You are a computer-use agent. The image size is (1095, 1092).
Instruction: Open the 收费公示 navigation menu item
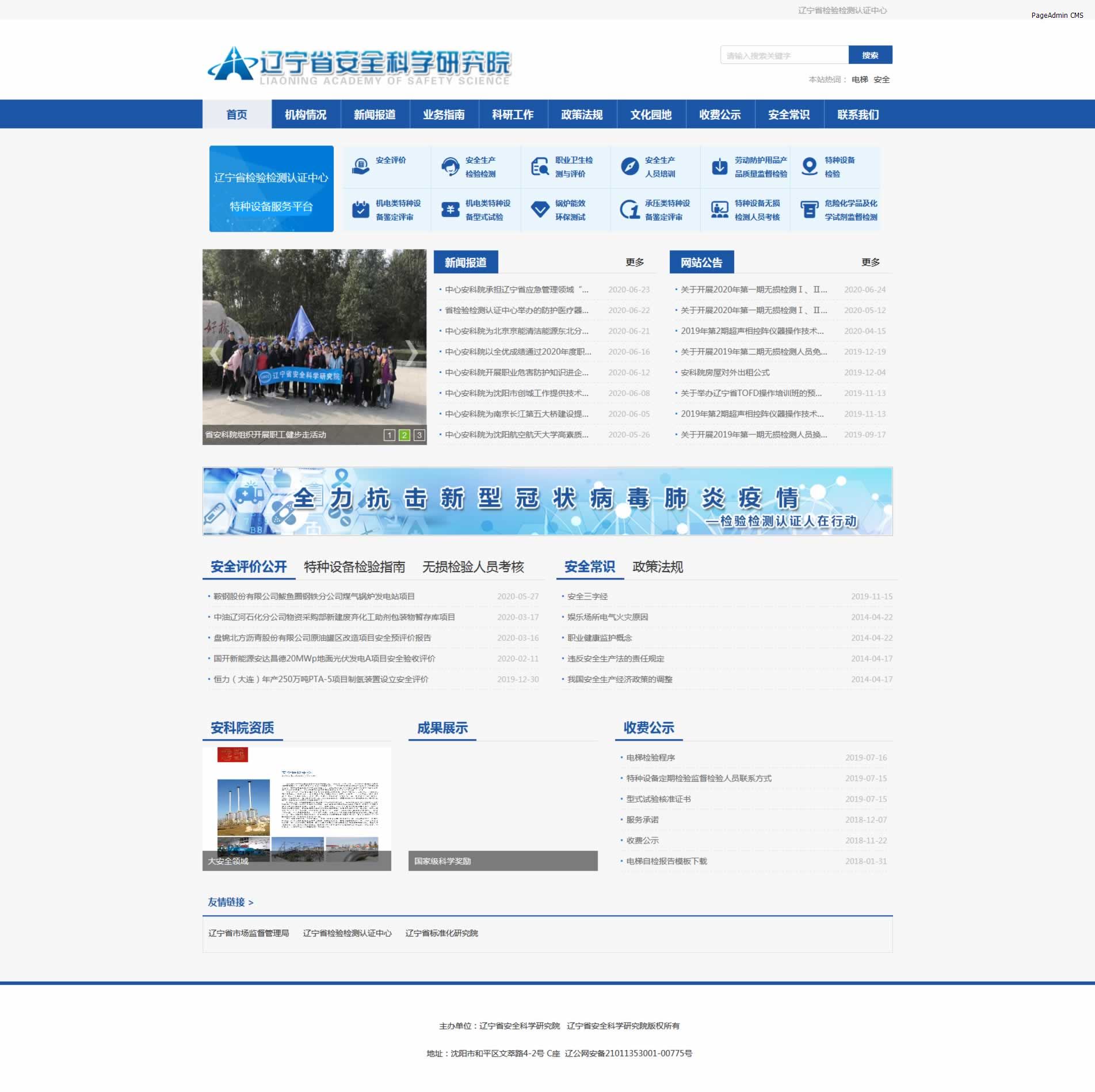pos(720,115)
